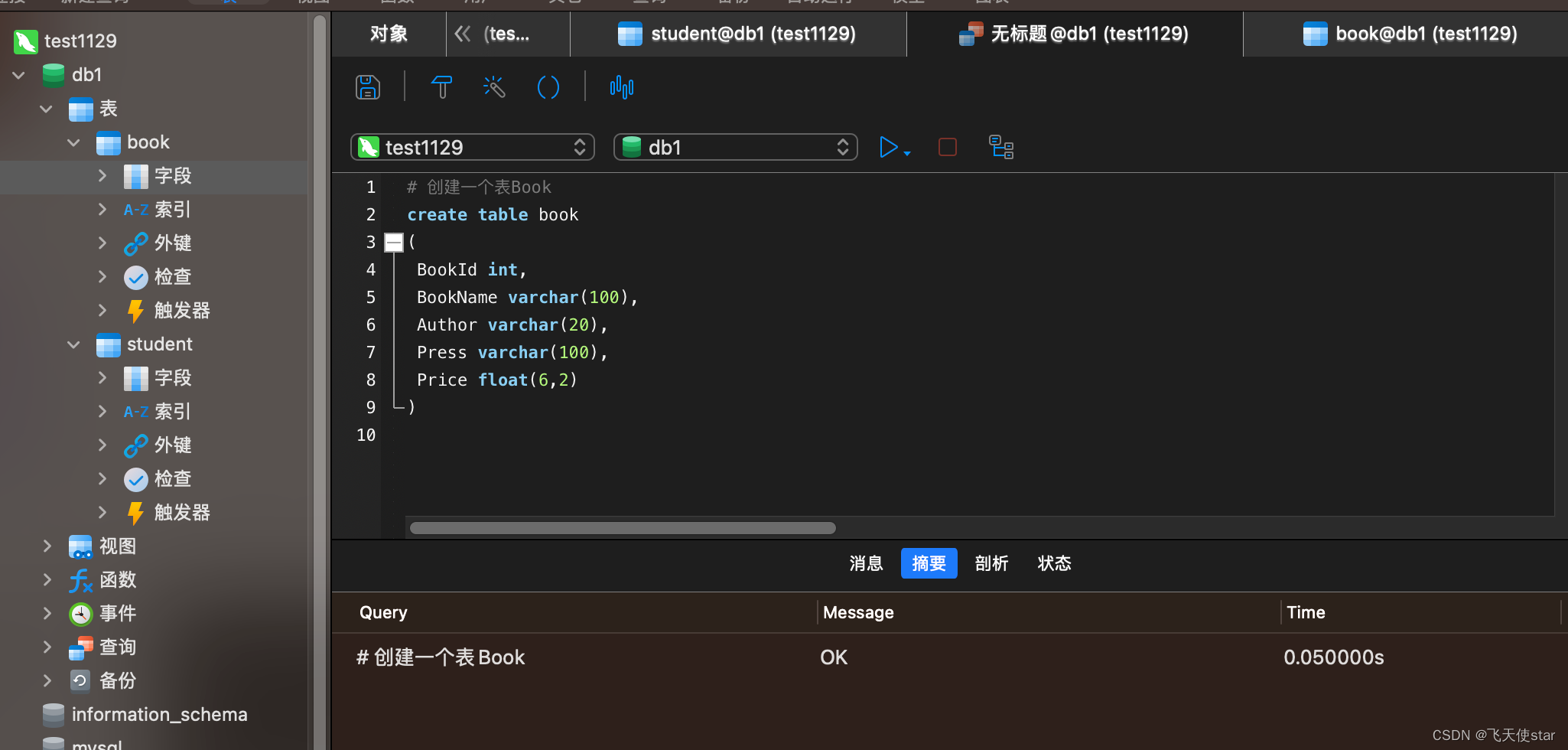Click the Explain query plan icon
Viewport: 1568px width, 750px height.
1001,147
